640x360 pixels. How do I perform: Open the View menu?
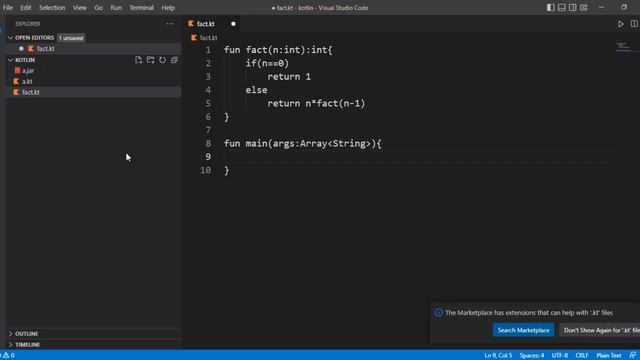80,8
